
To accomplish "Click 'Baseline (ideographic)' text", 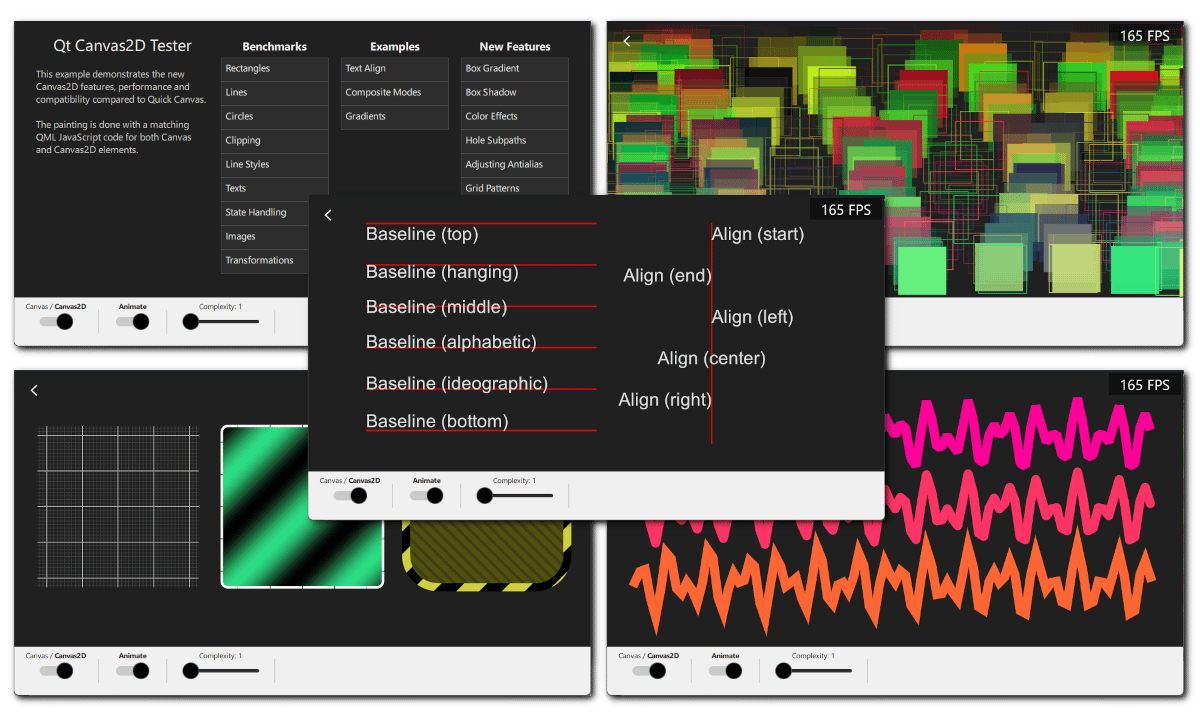I will tap(457, 384).
